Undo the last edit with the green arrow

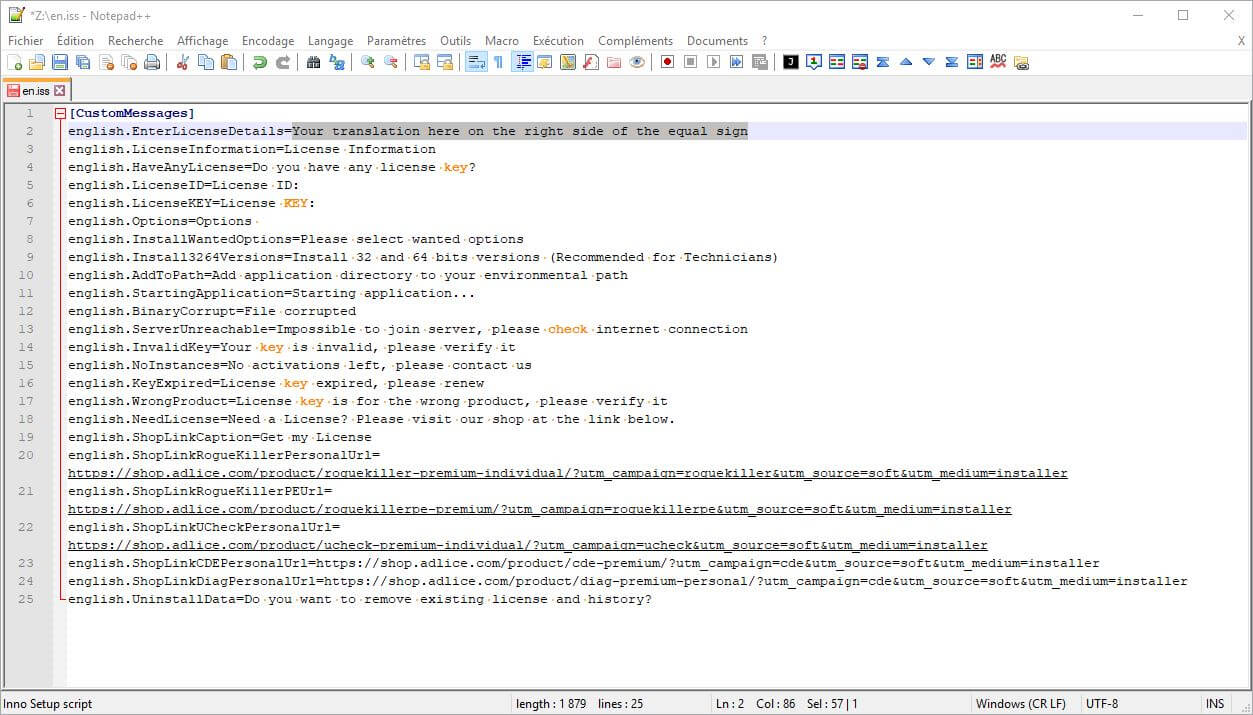pyautogui.click(x=259, y=63)
